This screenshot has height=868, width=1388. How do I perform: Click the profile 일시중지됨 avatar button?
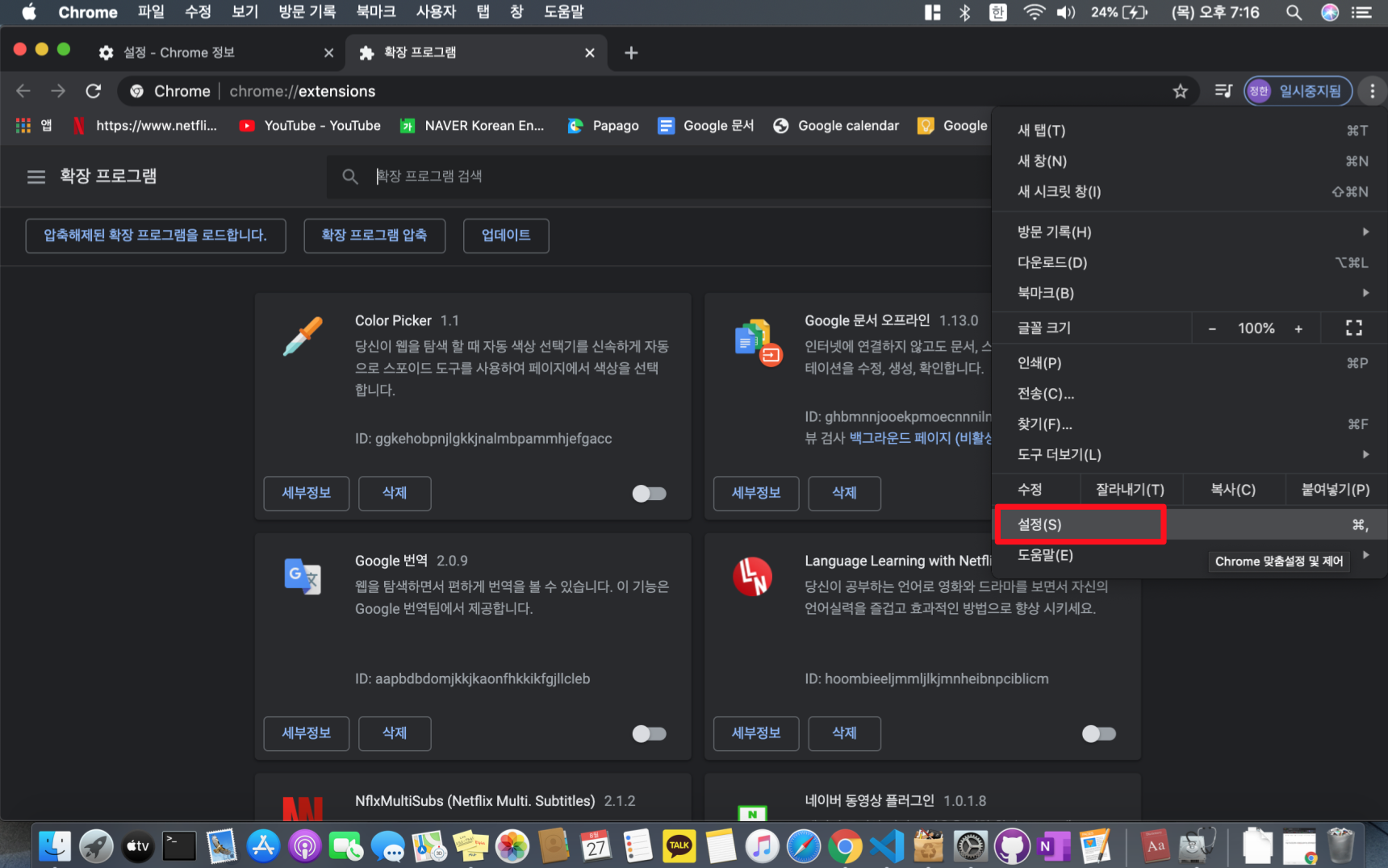[1298, 91]
